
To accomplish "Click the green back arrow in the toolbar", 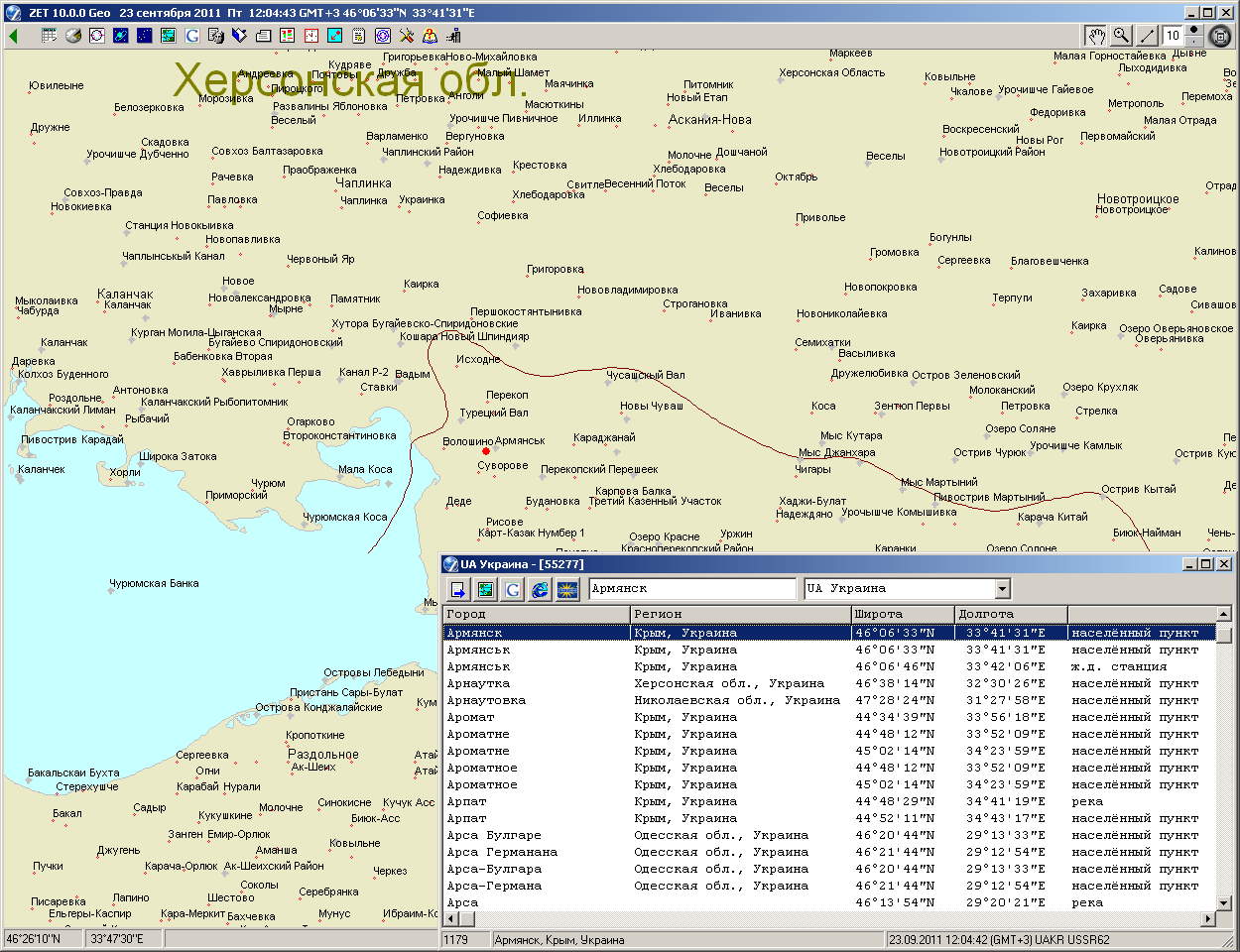I will pyautogui.click(x=14, y=36).
